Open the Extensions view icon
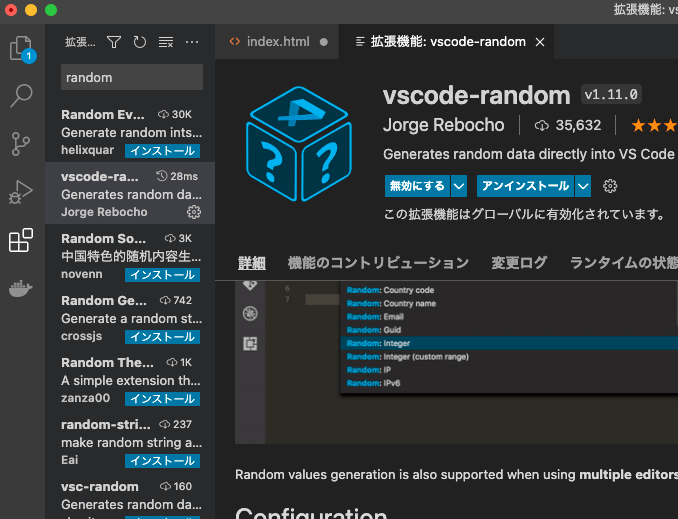The height and width of the screenshot is (519, 678). click(21, 240)
